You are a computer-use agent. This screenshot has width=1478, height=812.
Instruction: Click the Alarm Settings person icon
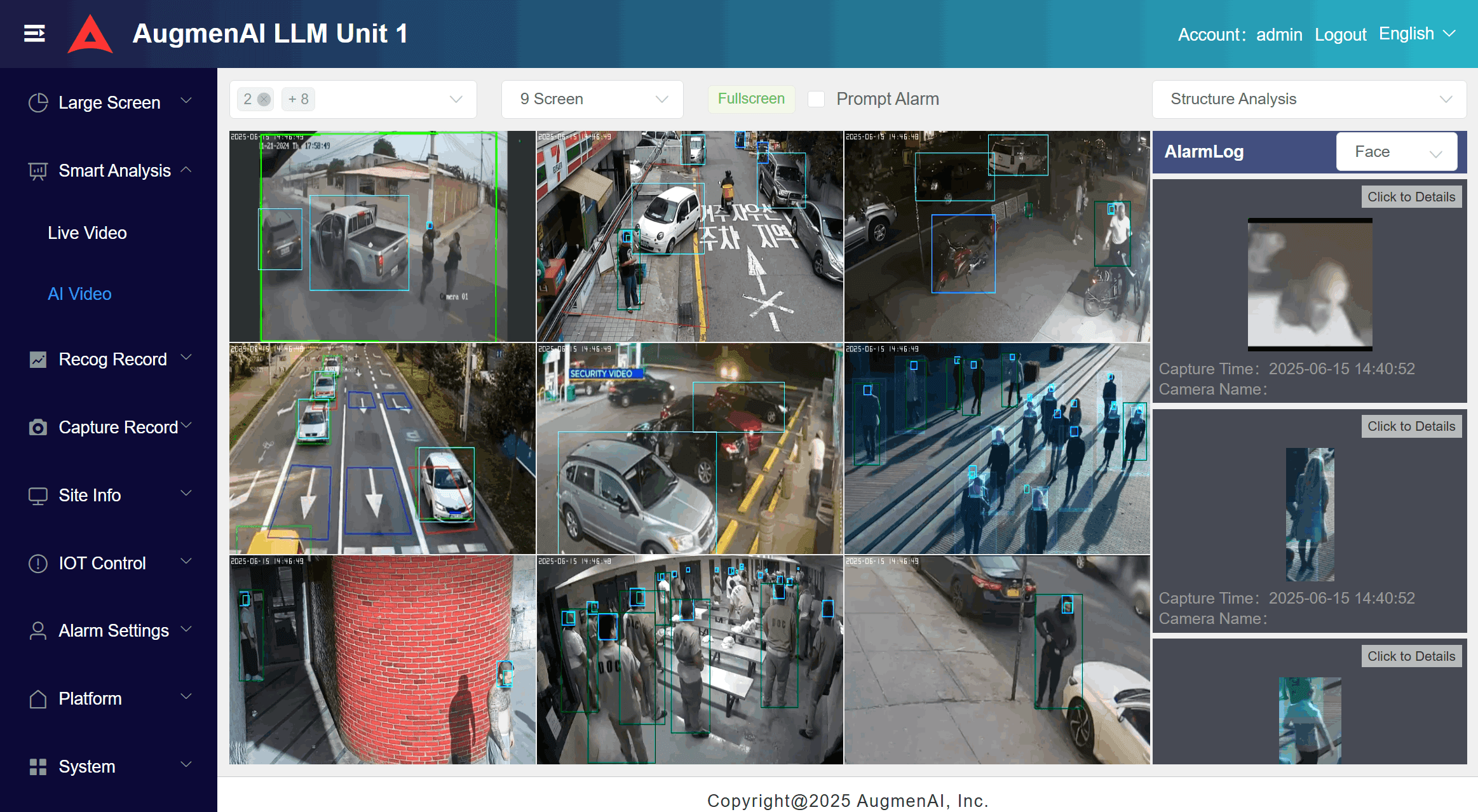[x=38, y=631]
